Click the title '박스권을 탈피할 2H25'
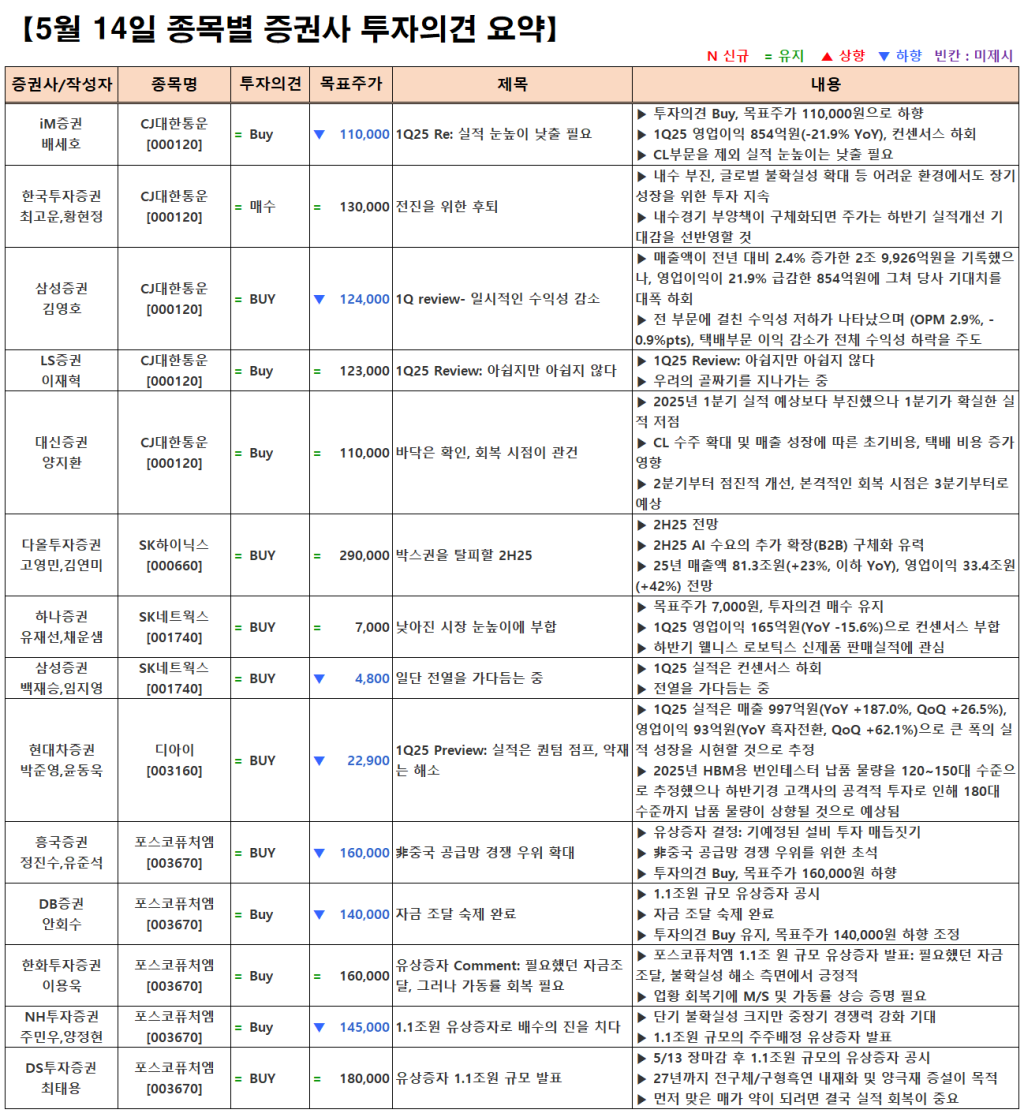Viewport: 1024px width, 1117px height. point(464,555)
